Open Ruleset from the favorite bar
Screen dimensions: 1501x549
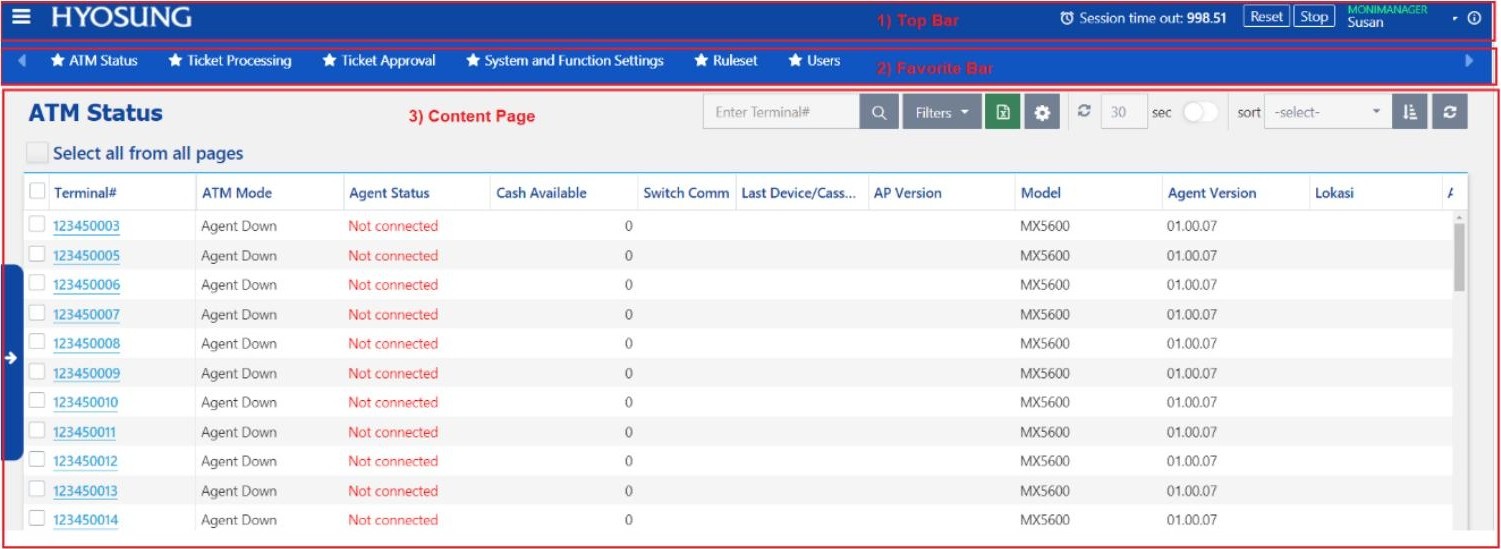pyautogui.click(x=735, y=61)
